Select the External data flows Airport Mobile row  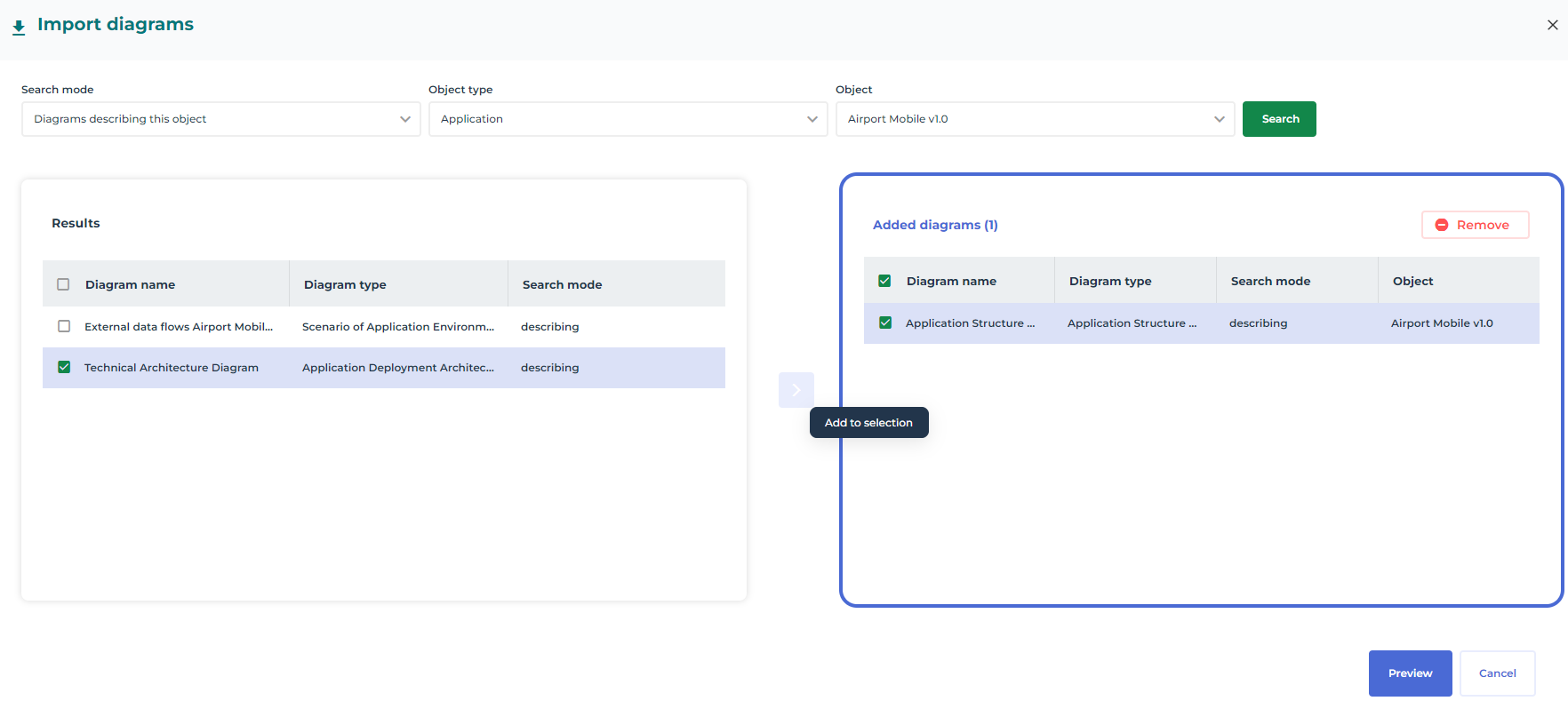coord(178,327)
